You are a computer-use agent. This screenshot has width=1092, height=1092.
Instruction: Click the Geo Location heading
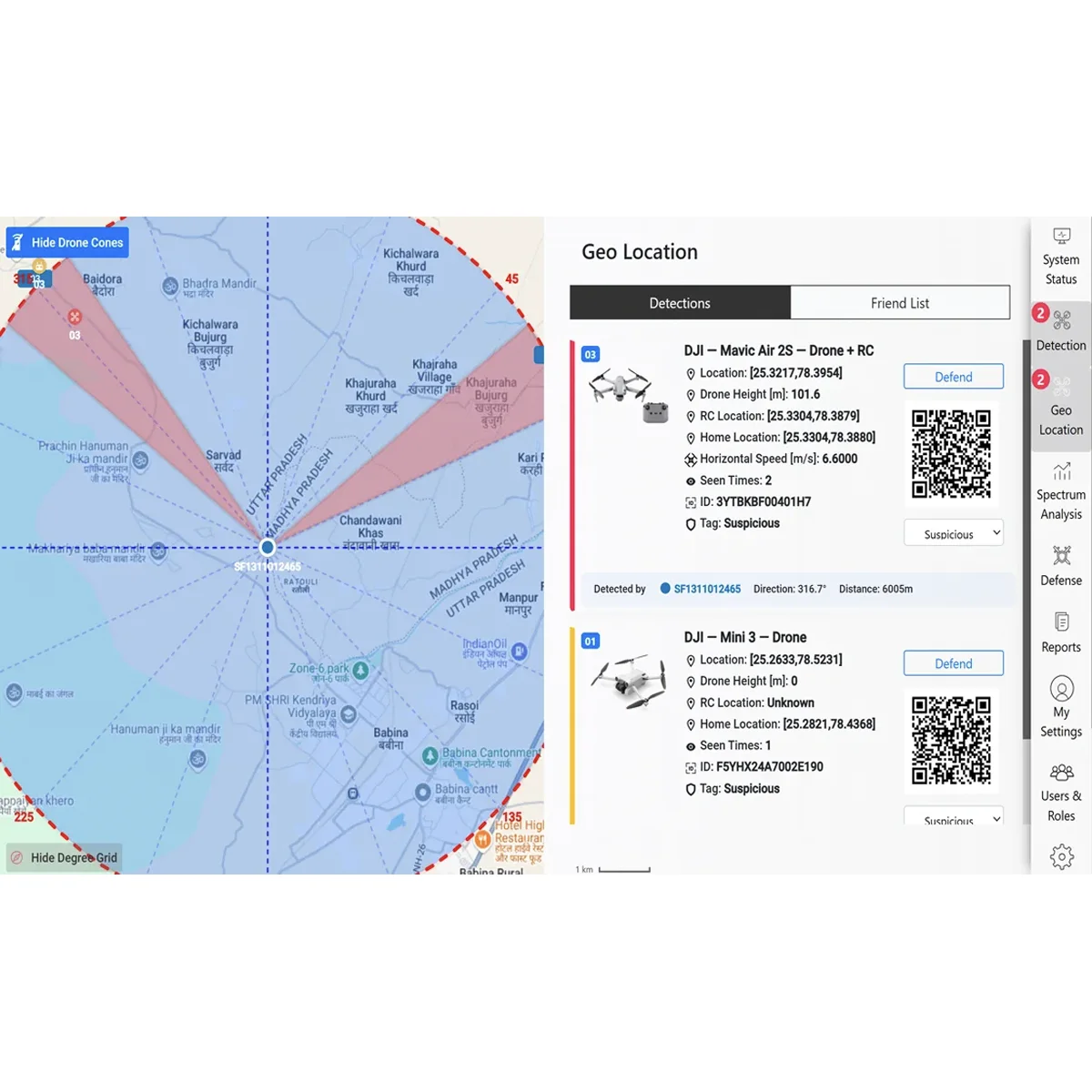pos(640,252)
